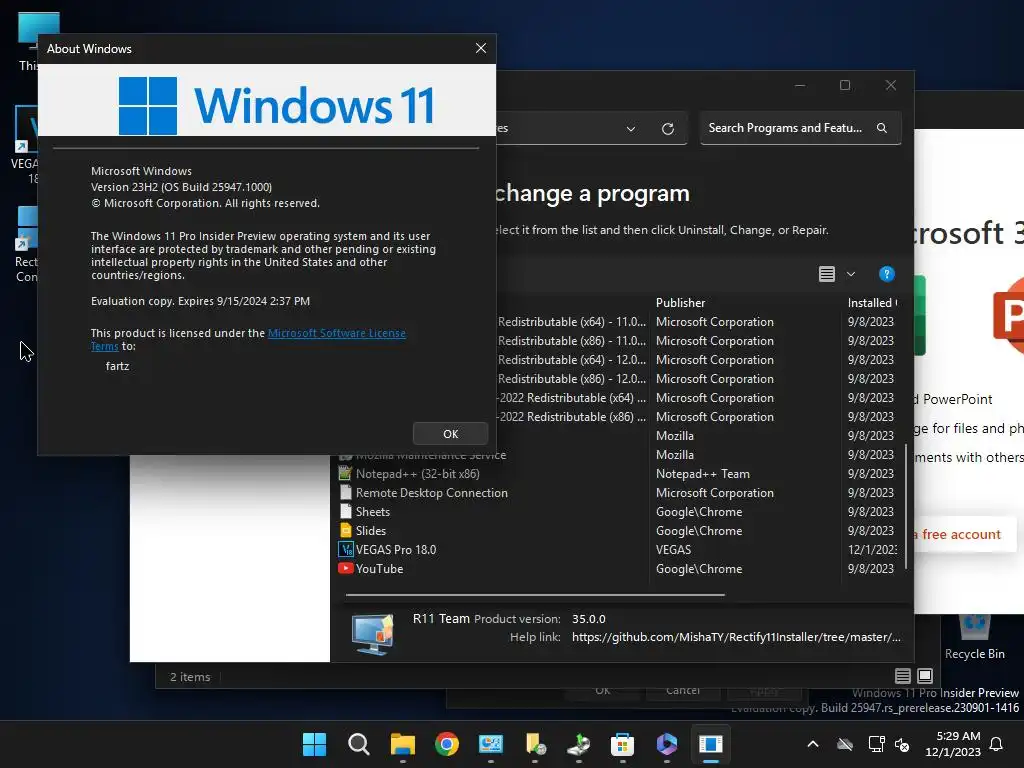Open the network tray icon
This screenshot has height=768, width=1024.
click(876, 744)
